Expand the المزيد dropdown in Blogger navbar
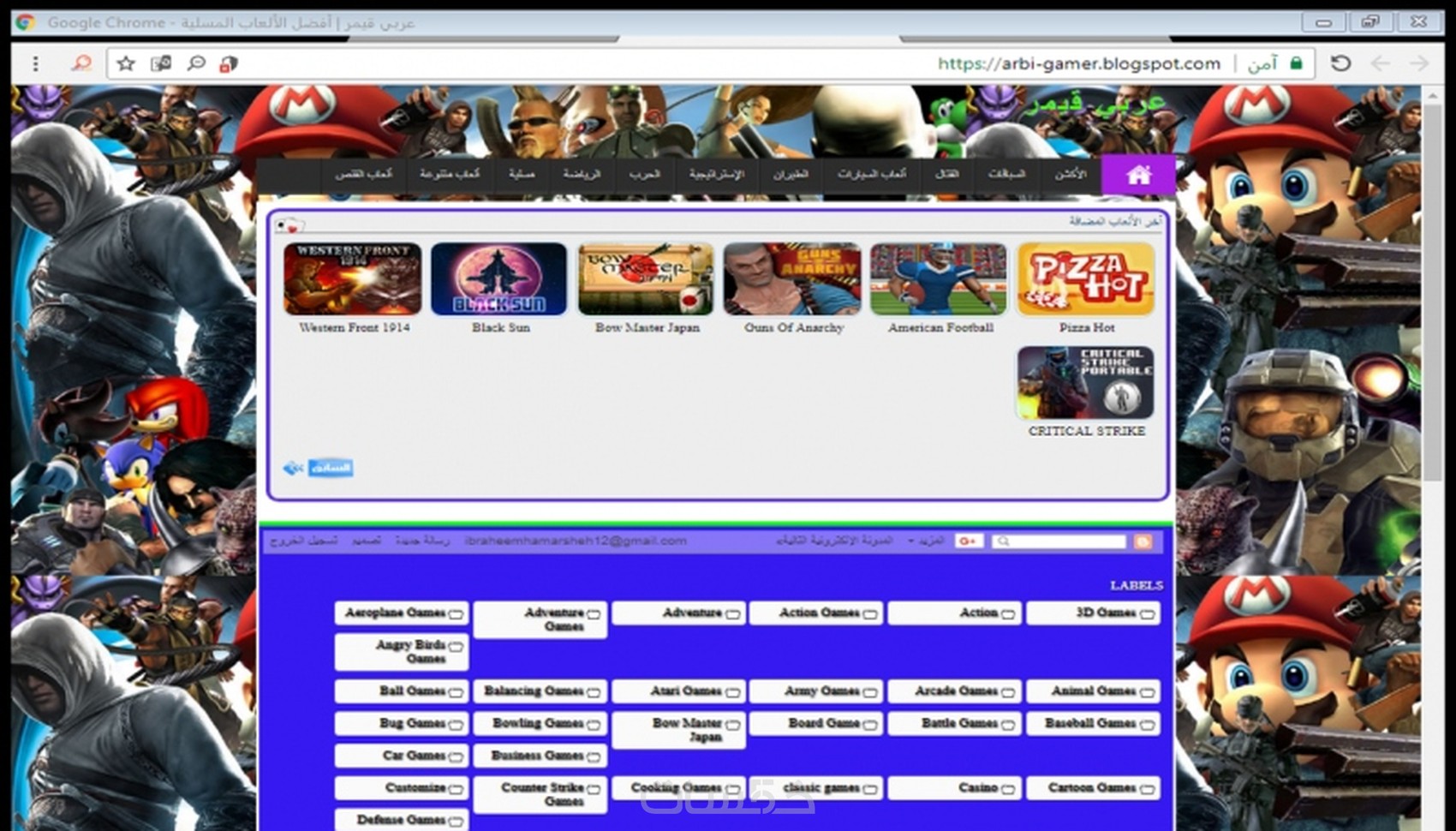The width and height of the screenshot is (1456, 831). [926, 541]
